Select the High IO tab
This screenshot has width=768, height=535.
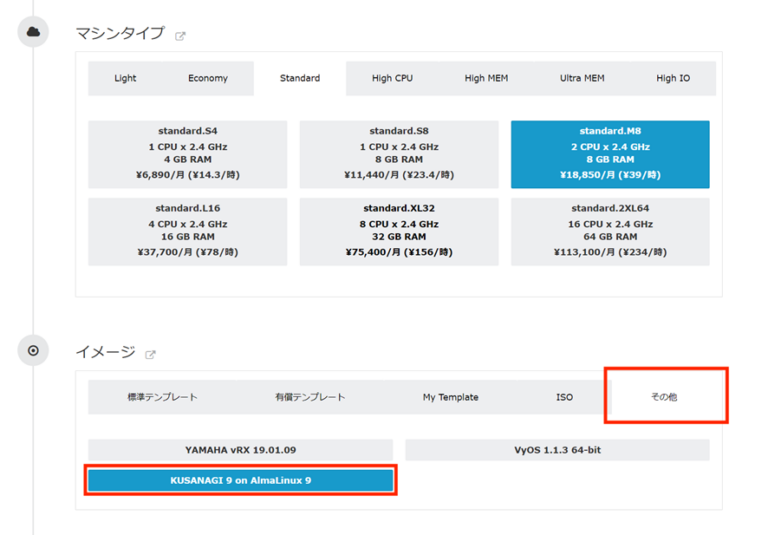[673, 78]
